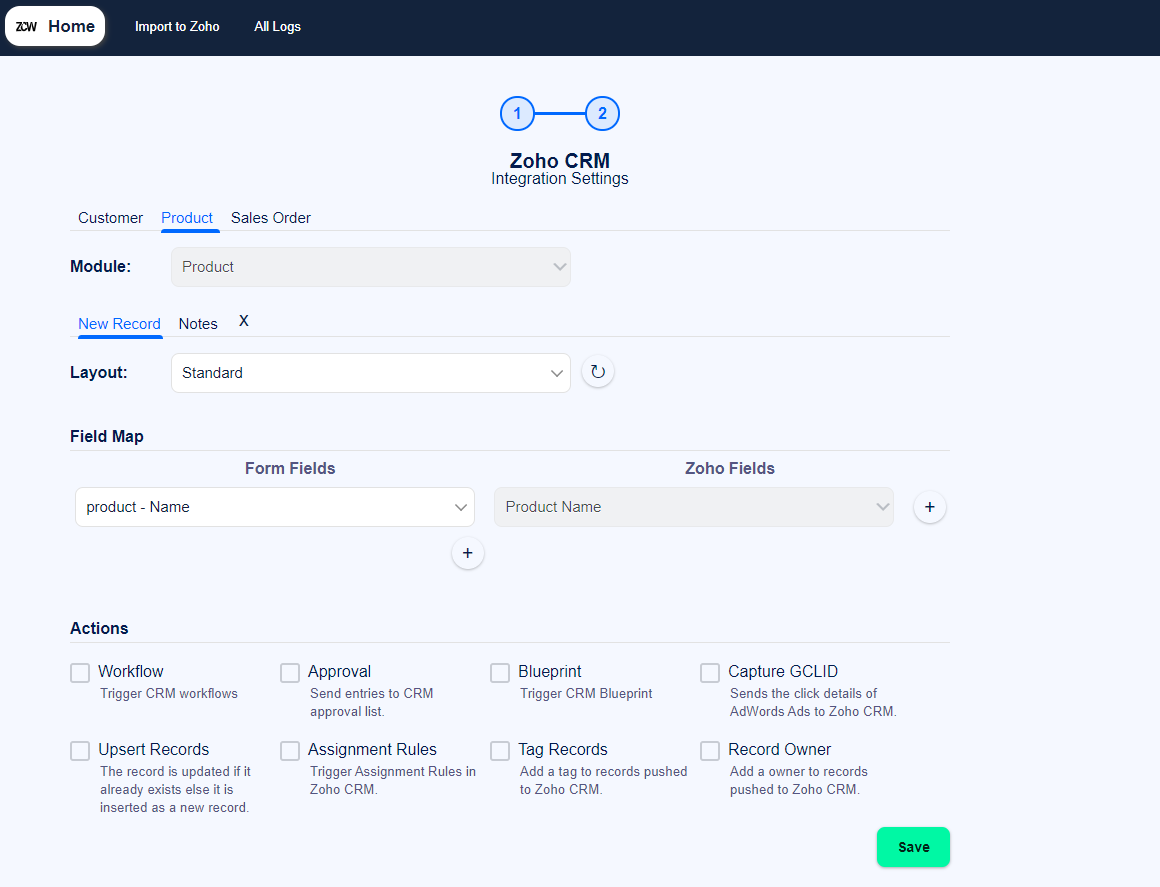Click the 'Trigger Assignment Rules in Zoho CRM.' text

[393, 780]
